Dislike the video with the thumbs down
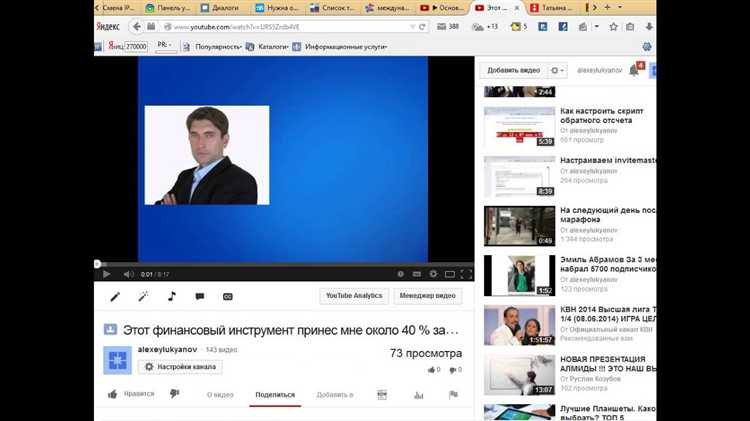Screen dimensions: 750x421 (x=175, y=394)
